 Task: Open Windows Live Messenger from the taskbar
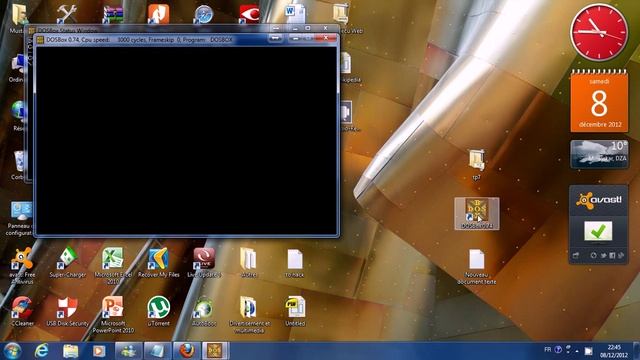pos(129,351)
